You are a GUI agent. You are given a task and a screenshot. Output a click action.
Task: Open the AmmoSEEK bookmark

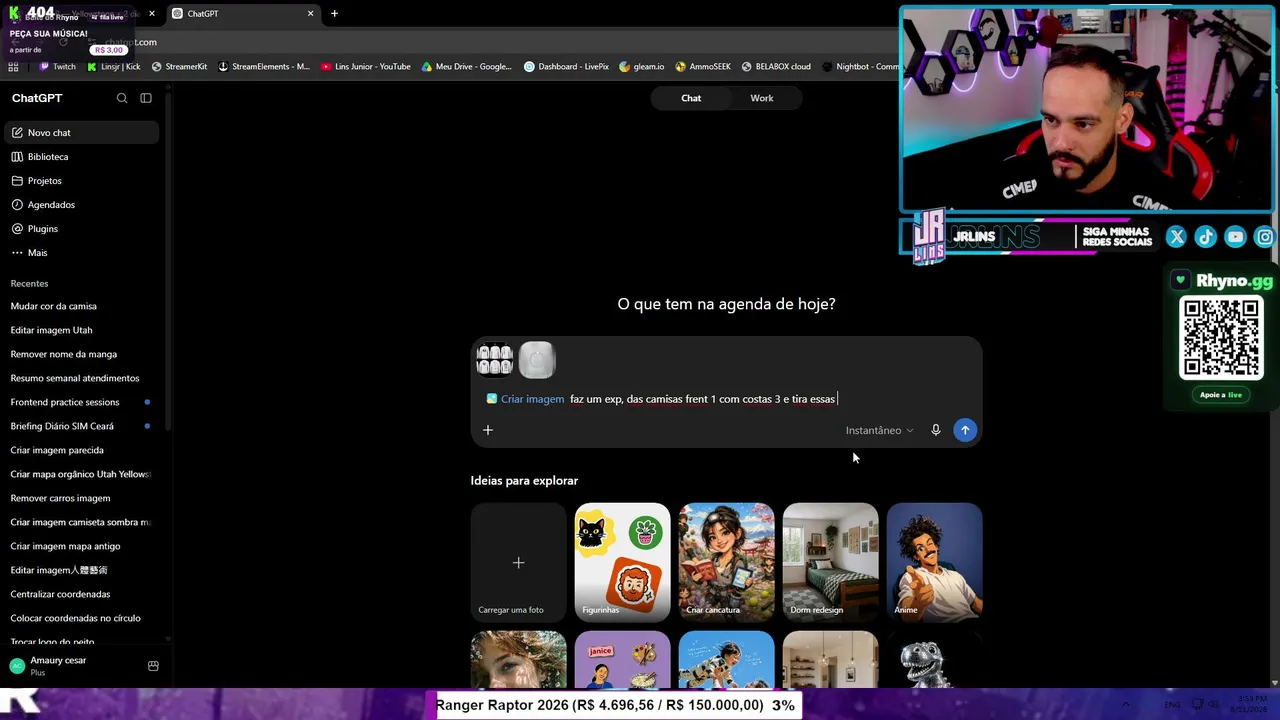703,67
